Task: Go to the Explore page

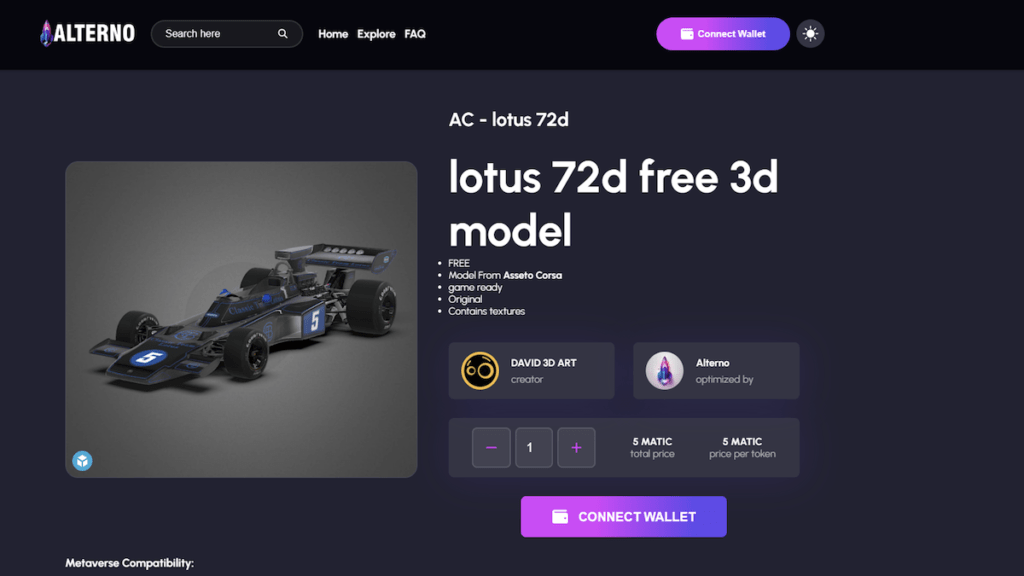Action: coord(376,34)
